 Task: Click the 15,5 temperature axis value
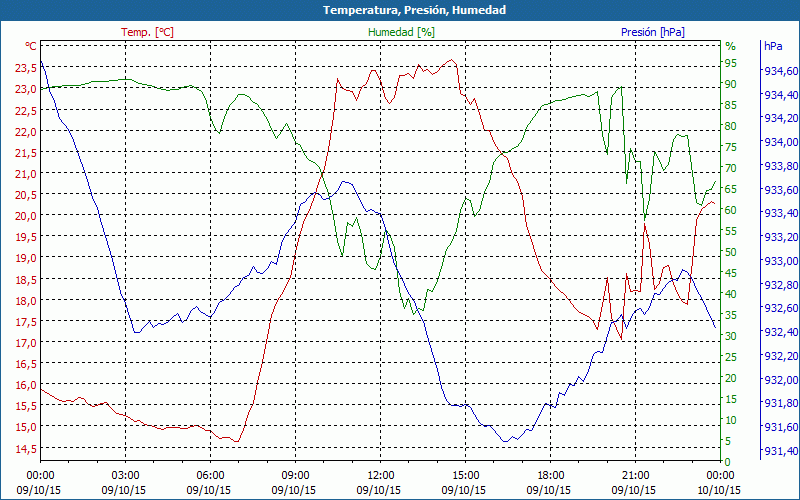pyautogui.click(x=26, y=406)
